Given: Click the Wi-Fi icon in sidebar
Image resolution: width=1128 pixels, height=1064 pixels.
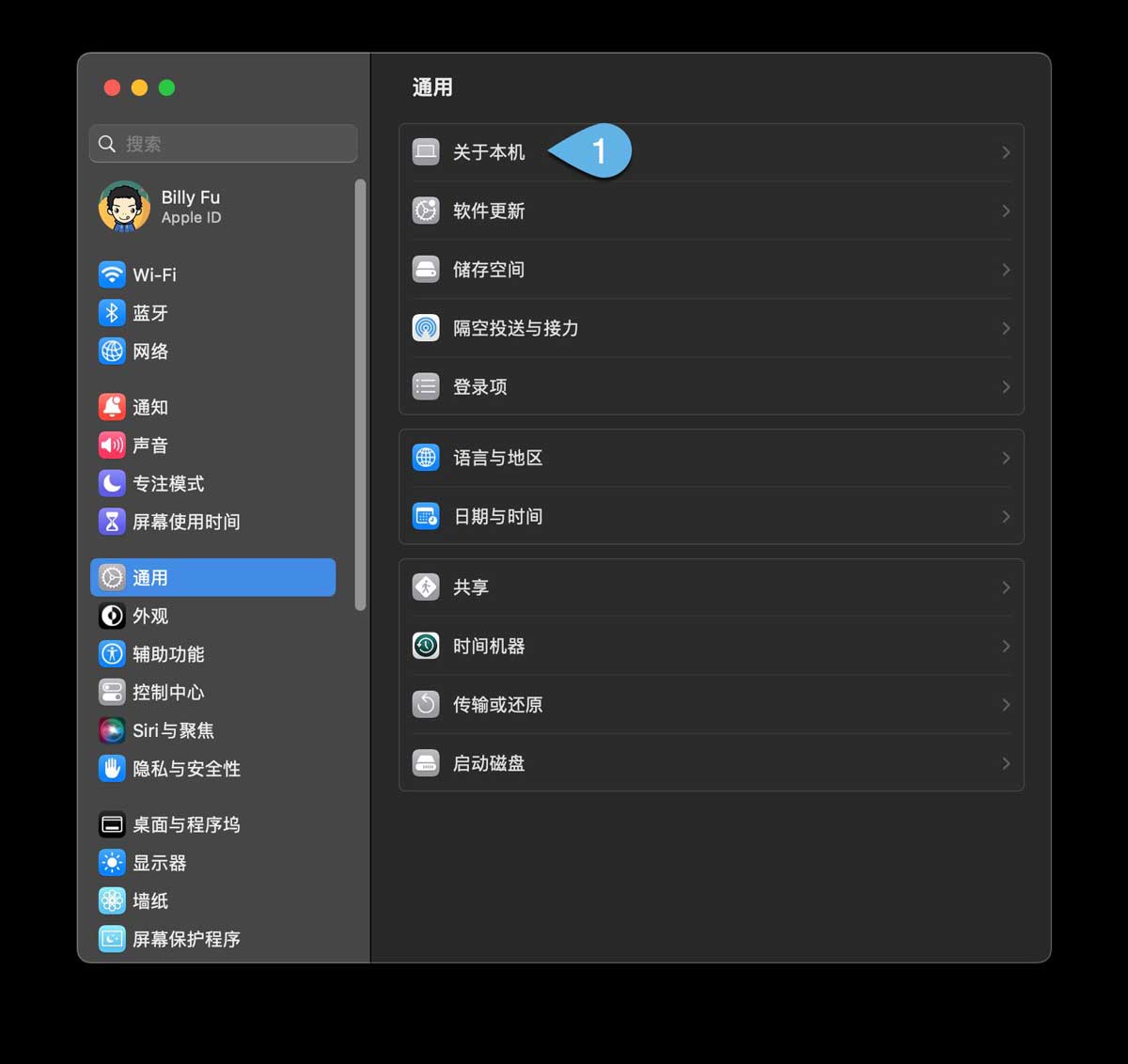Looking at the screenshot, I should click(112, 274).
